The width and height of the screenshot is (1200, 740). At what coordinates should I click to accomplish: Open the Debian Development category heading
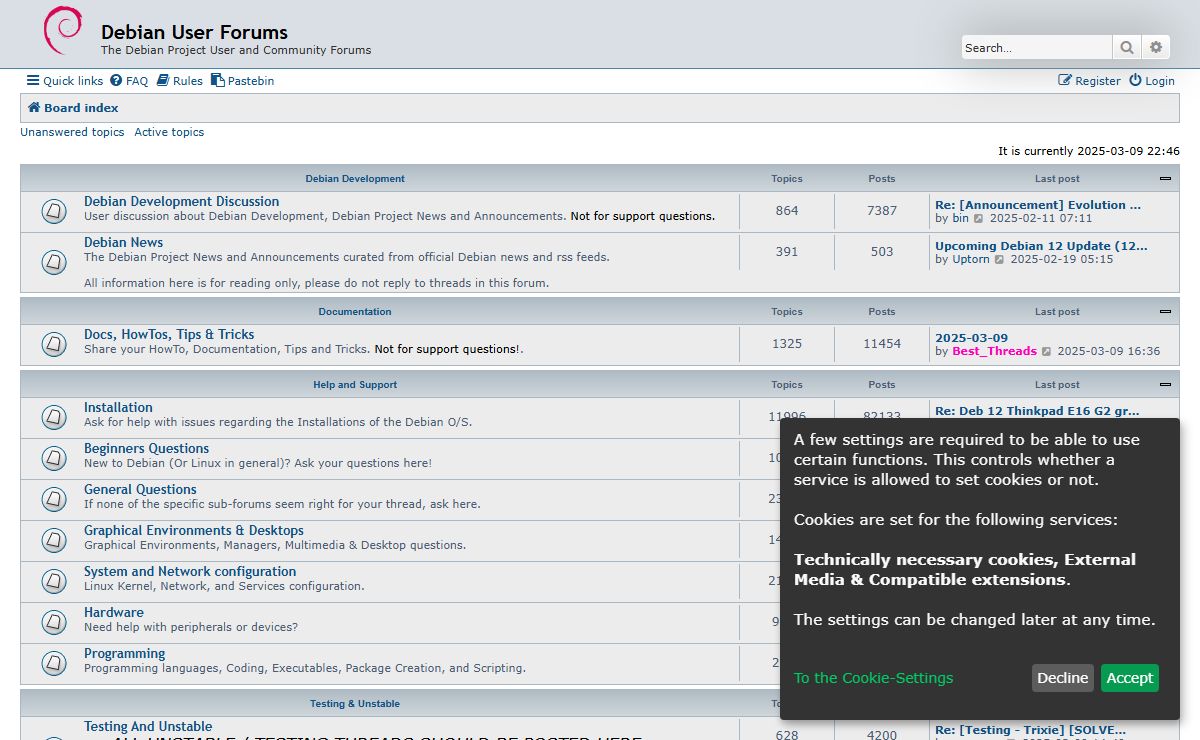[x=355, y=179]
